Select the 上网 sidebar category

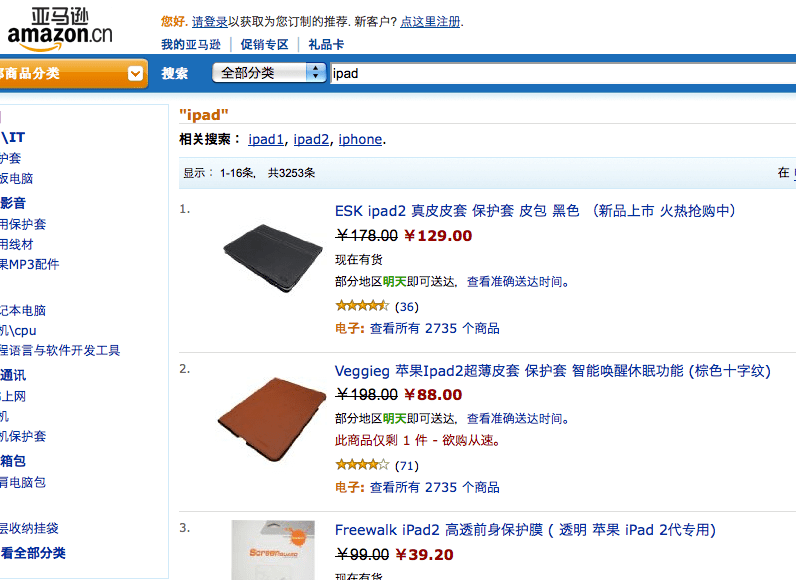[x=13, y=396]
